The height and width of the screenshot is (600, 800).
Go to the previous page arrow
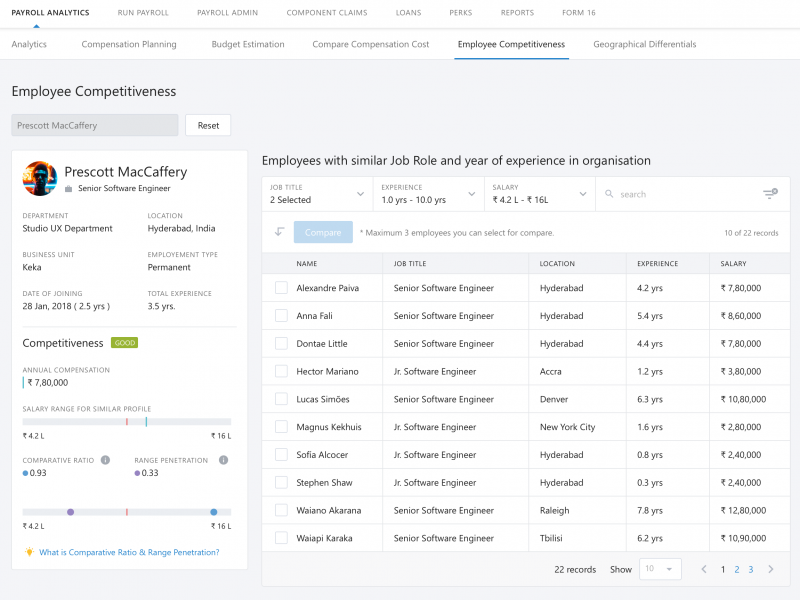pos(704,569)
